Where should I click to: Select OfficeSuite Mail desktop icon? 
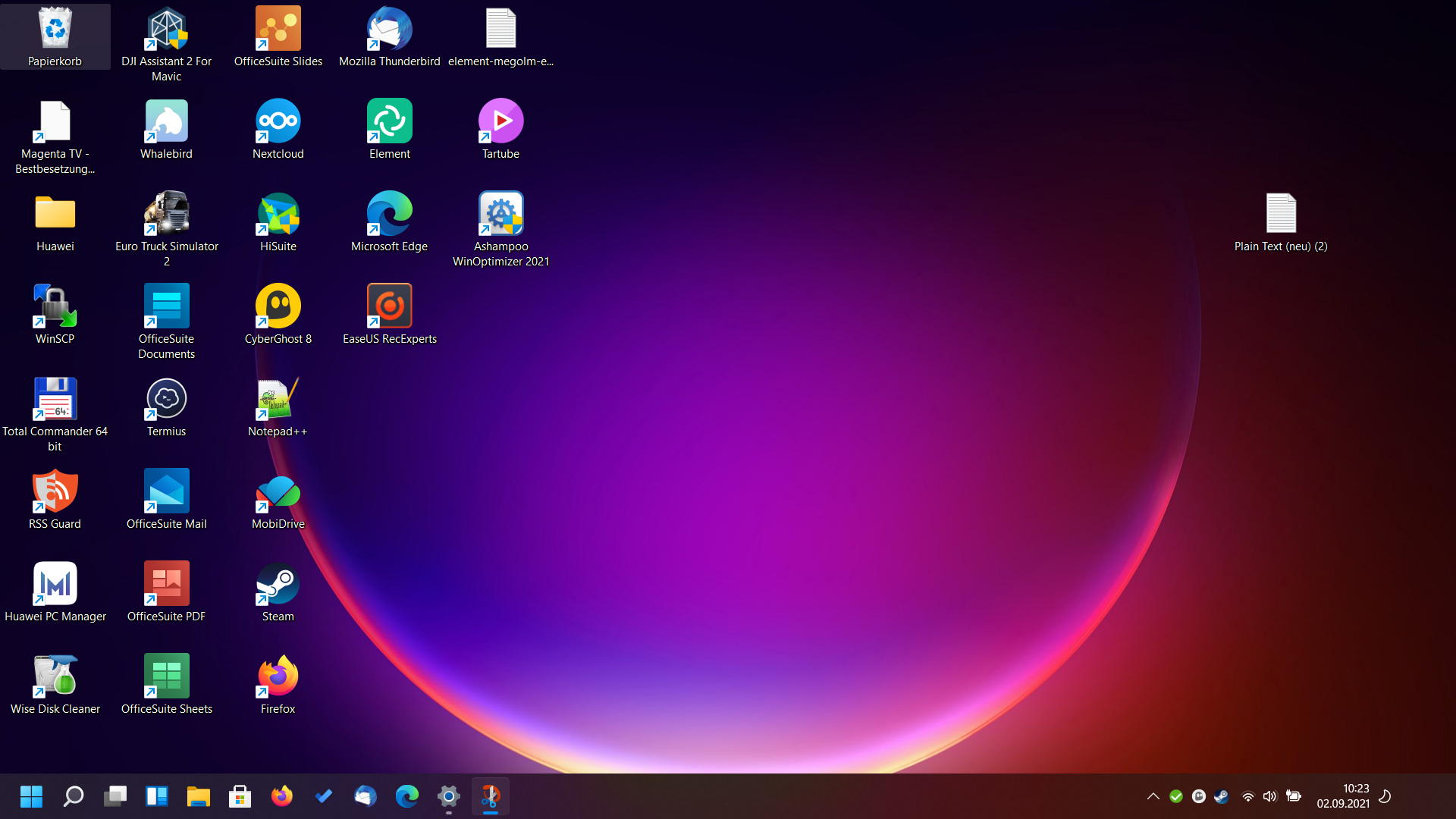pyautogui.click(x=166, y=500)
